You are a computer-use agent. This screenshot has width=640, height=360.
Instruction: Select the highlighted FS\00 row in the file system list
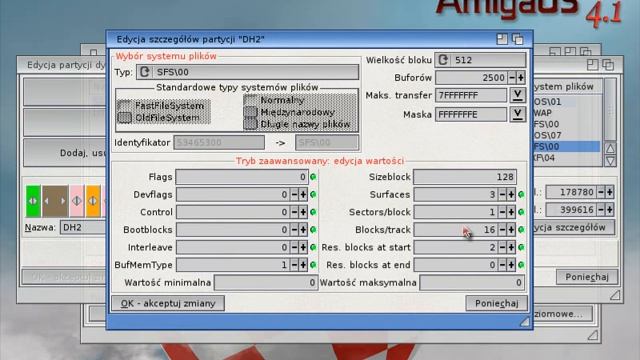tap(567, 147)
